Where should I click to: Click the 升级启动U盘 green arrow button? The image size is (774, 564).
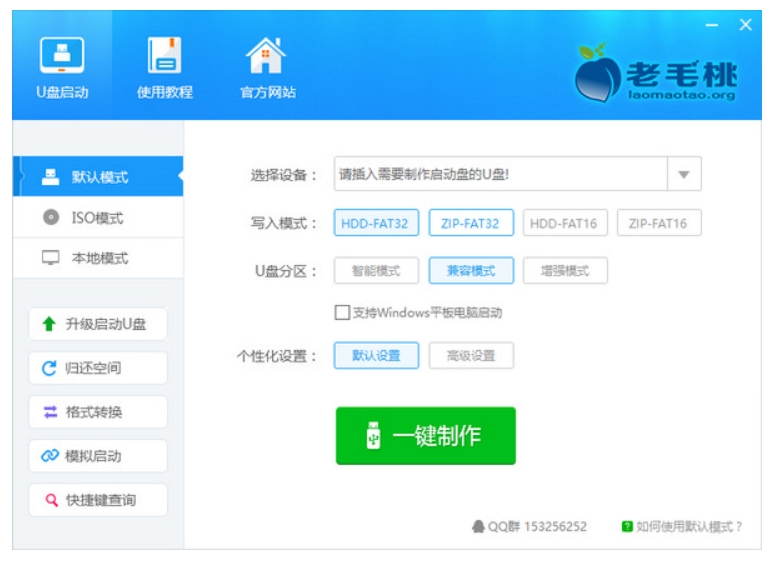(97, 324)
